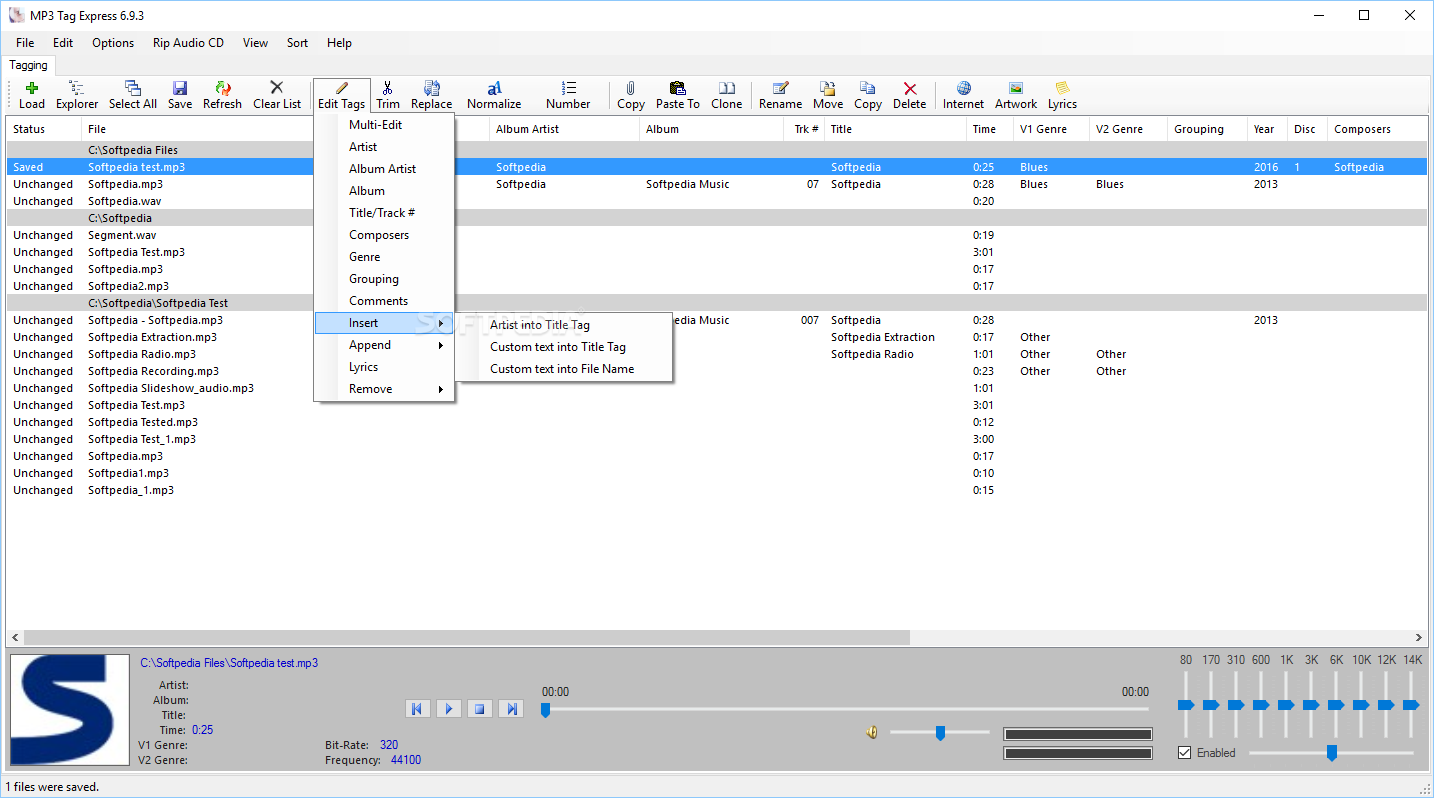Click the Paste To clipboard icon
1434x798 pixels.
pos(677,95)
